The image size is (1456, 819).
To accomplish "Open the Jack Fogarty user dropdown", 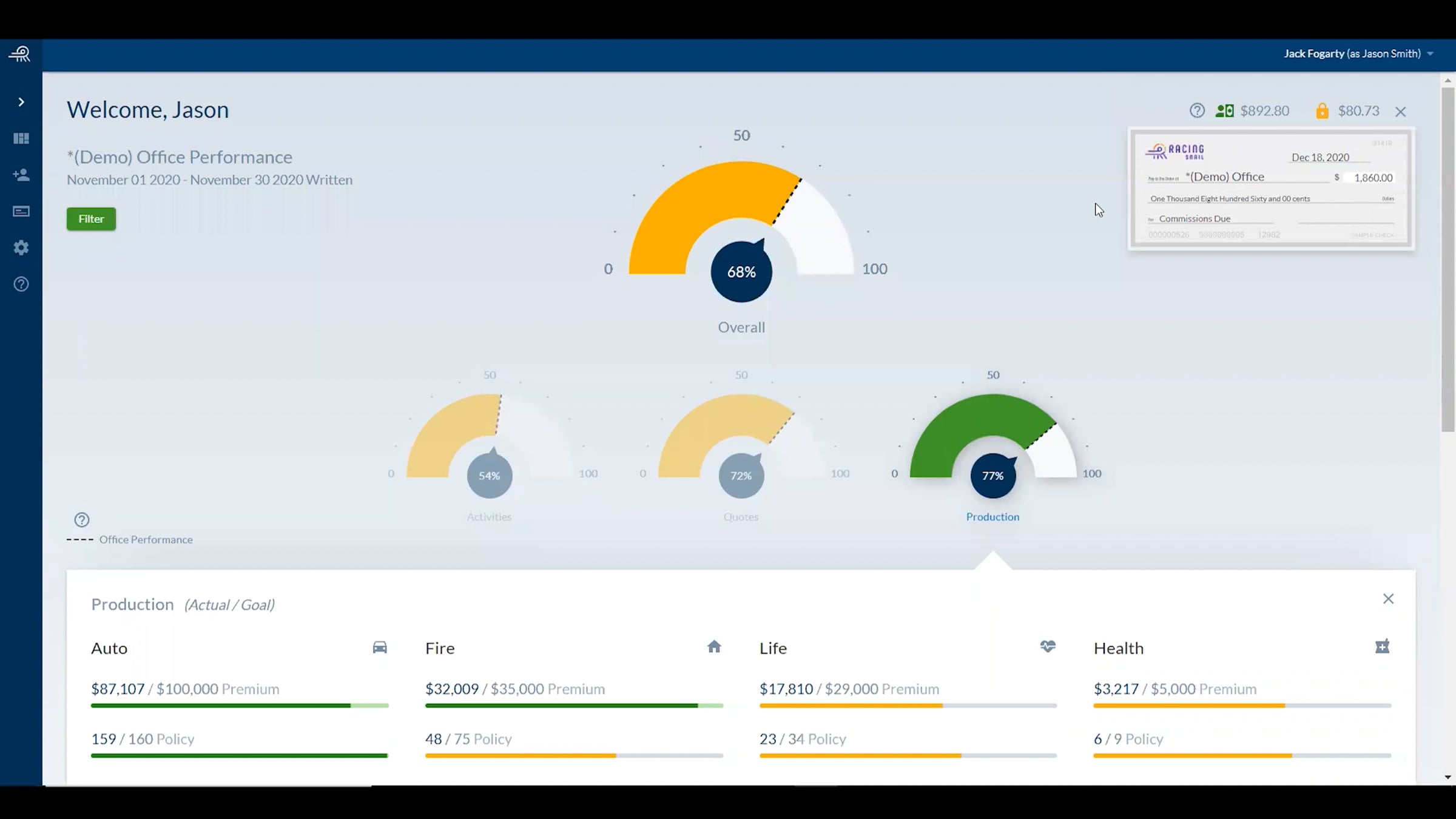I will pyautogui.click(x=1358, y=53).
